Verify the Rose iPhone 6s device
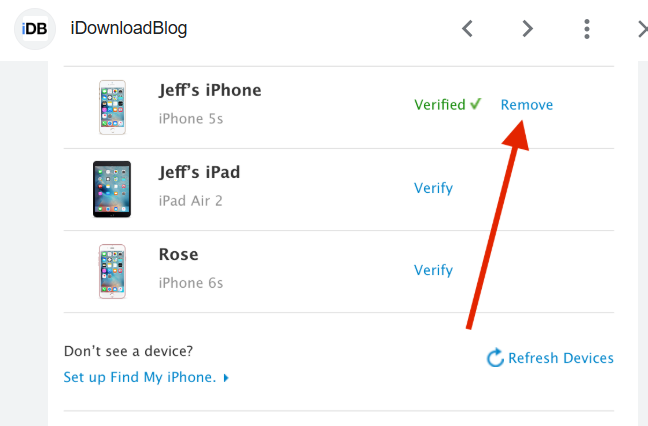This screenshot has width=648, height=426. 433,270
